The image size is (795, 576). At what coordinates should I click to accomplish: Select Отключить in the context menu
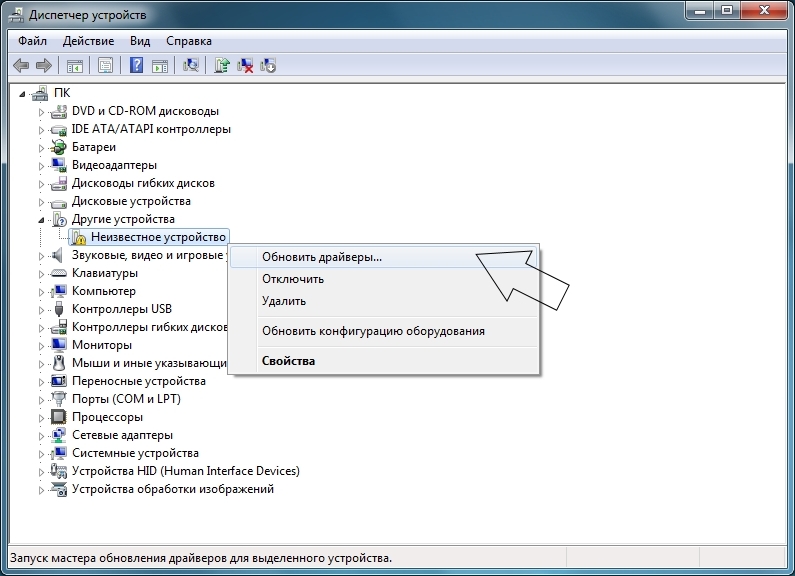292,279
